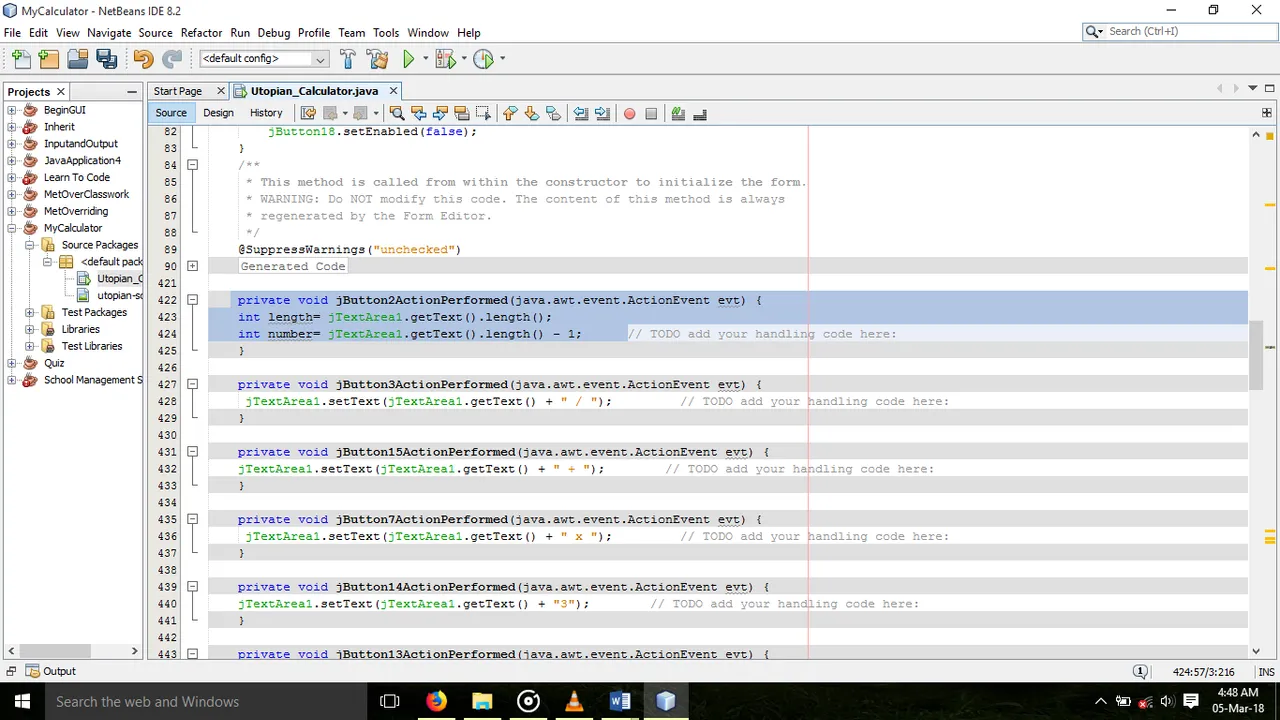Start Macro Recording with the red circle

click(629, 113)
